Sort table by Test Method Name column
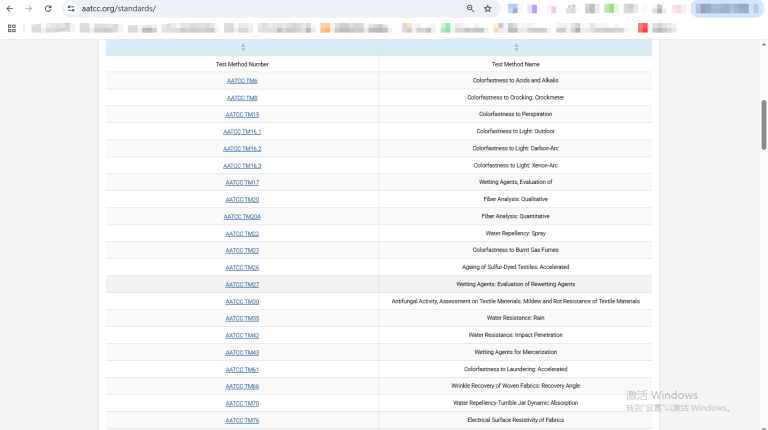Viewport: 768px width, 430px height. [x=515, y=48]
